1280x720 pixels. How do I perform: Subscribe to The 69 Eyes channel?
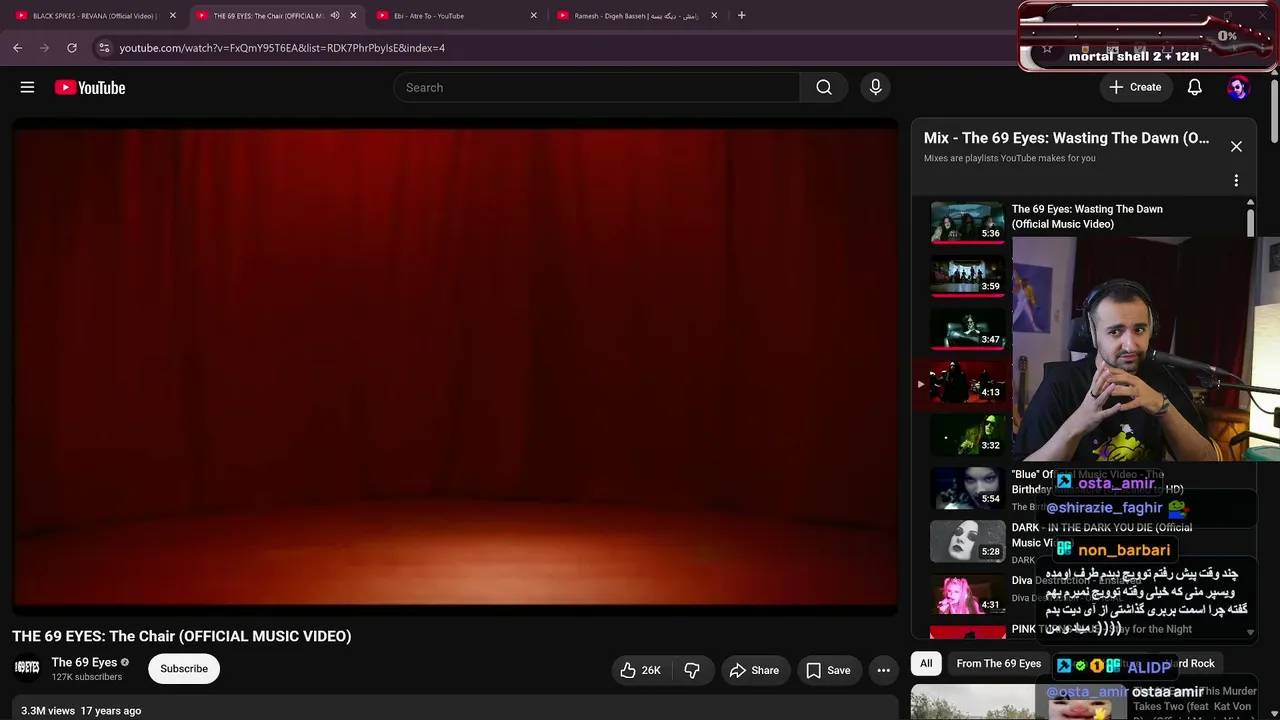(184, 669)
